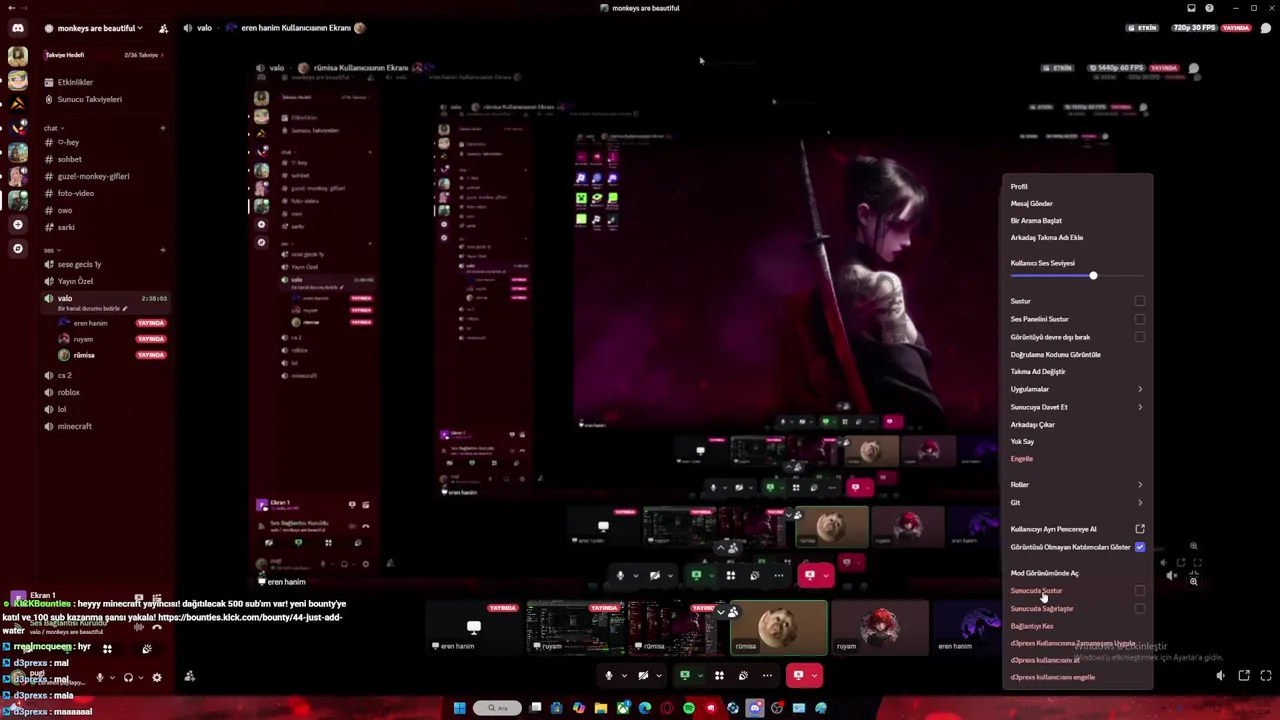The image size is (1280, 720).
Task: Pop out the stream to separate window
Action: pyautogui.click(x=1244, y=676)
